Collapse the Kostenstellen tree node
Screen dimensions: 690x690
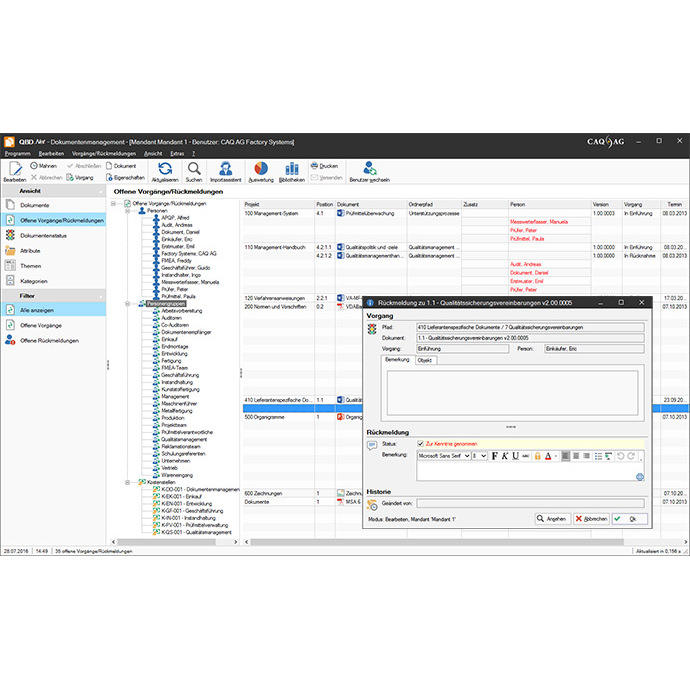pyautogui.click(x=128, y=482)
